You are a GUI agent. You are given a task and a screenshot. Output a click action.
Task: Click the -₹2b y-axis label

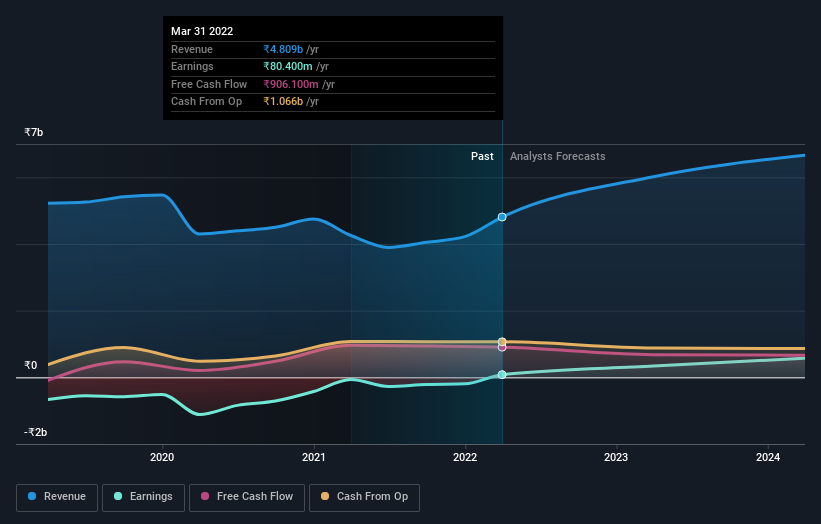click(x=35, y=432)
